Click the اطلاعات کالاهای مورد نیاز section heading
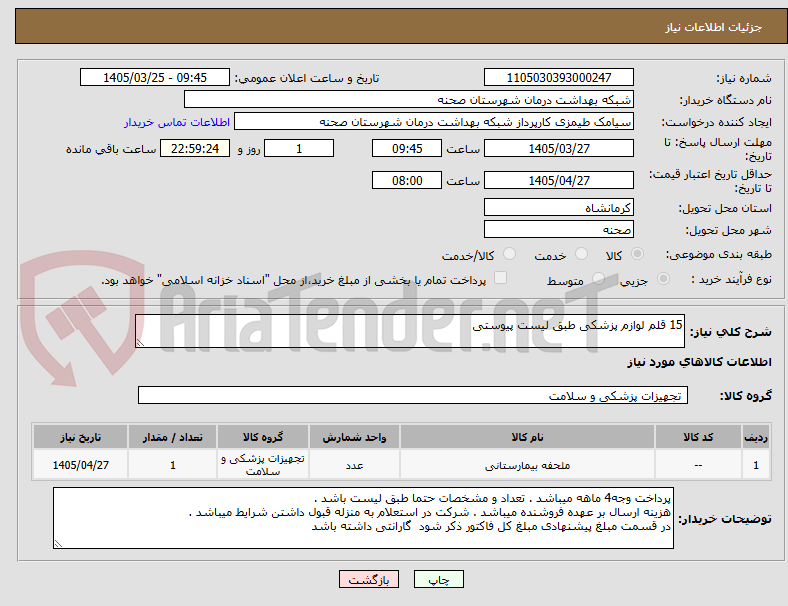The height and width of the screenshot is (606, 788). click(x=699, y=362)
